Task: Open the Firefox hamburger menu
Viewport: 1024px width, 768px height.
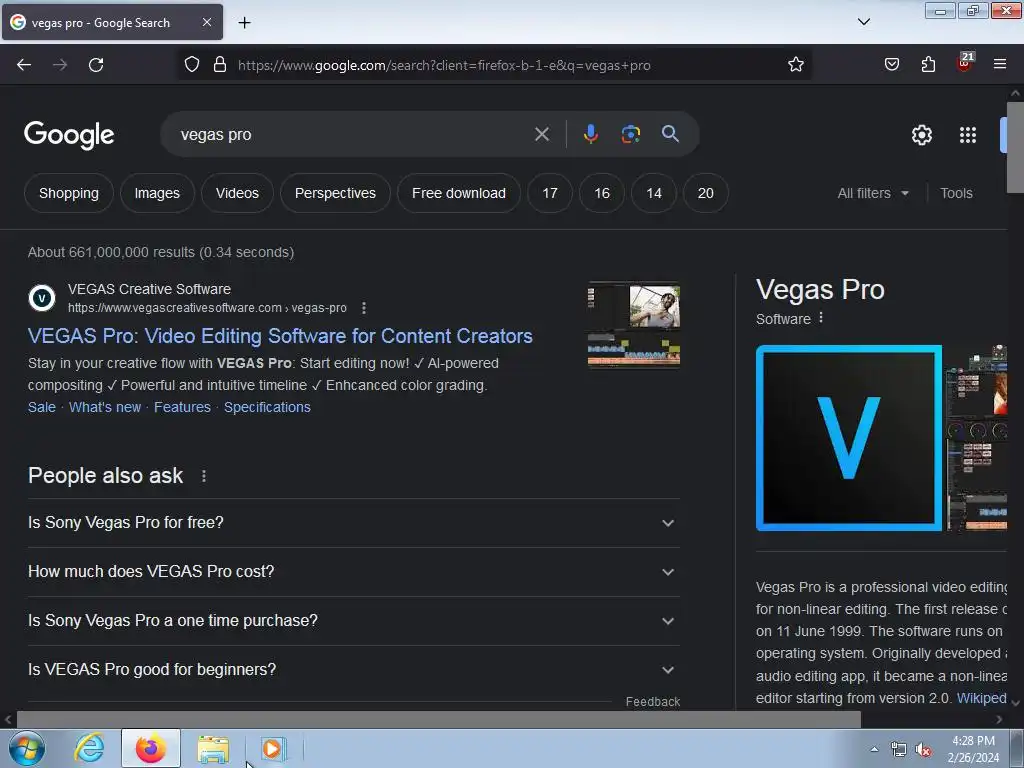Action: 1000,65
